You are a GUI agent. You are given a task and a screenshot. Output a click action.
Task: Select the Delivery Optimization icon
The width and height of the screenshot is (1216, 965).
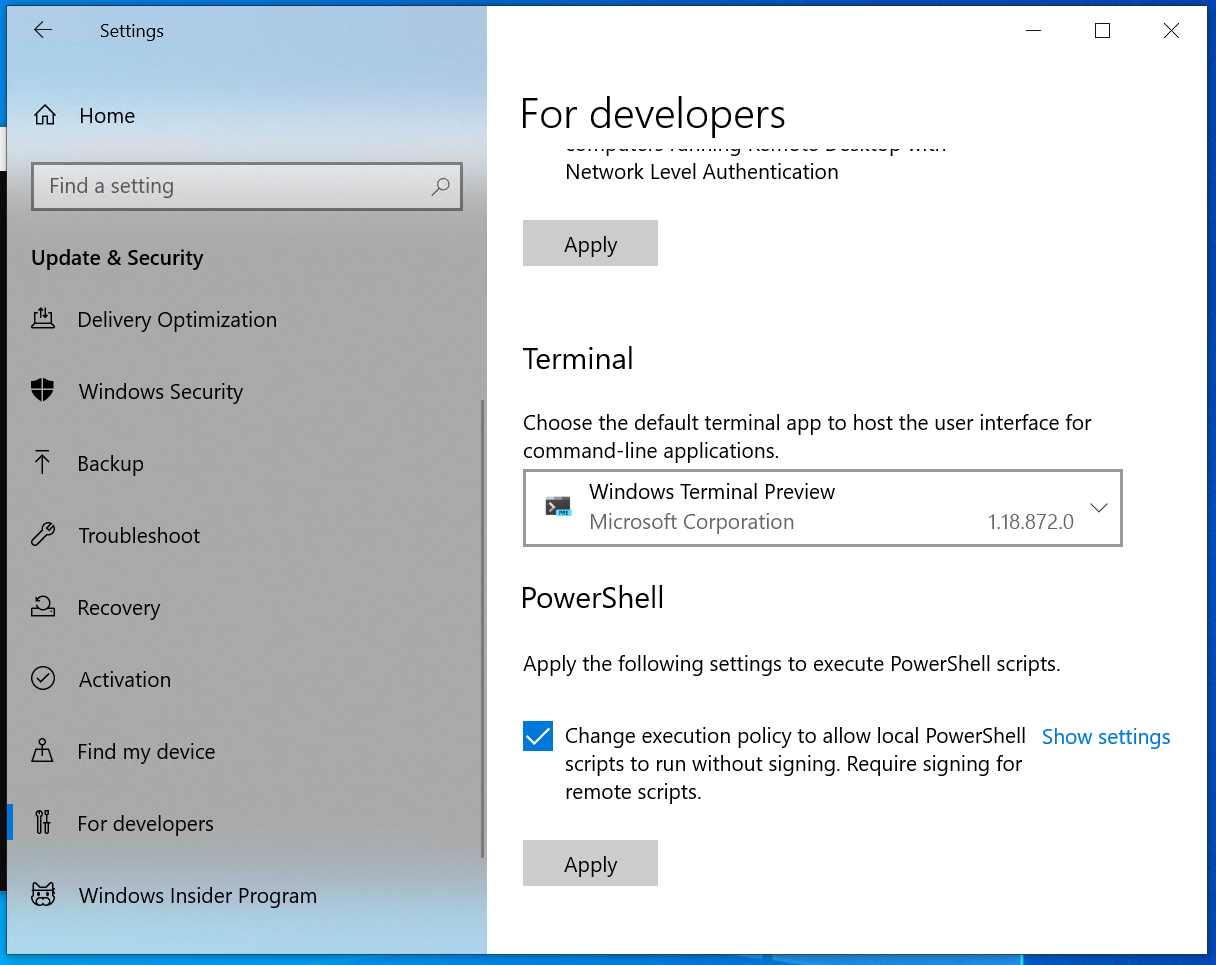tap(43, 318)
